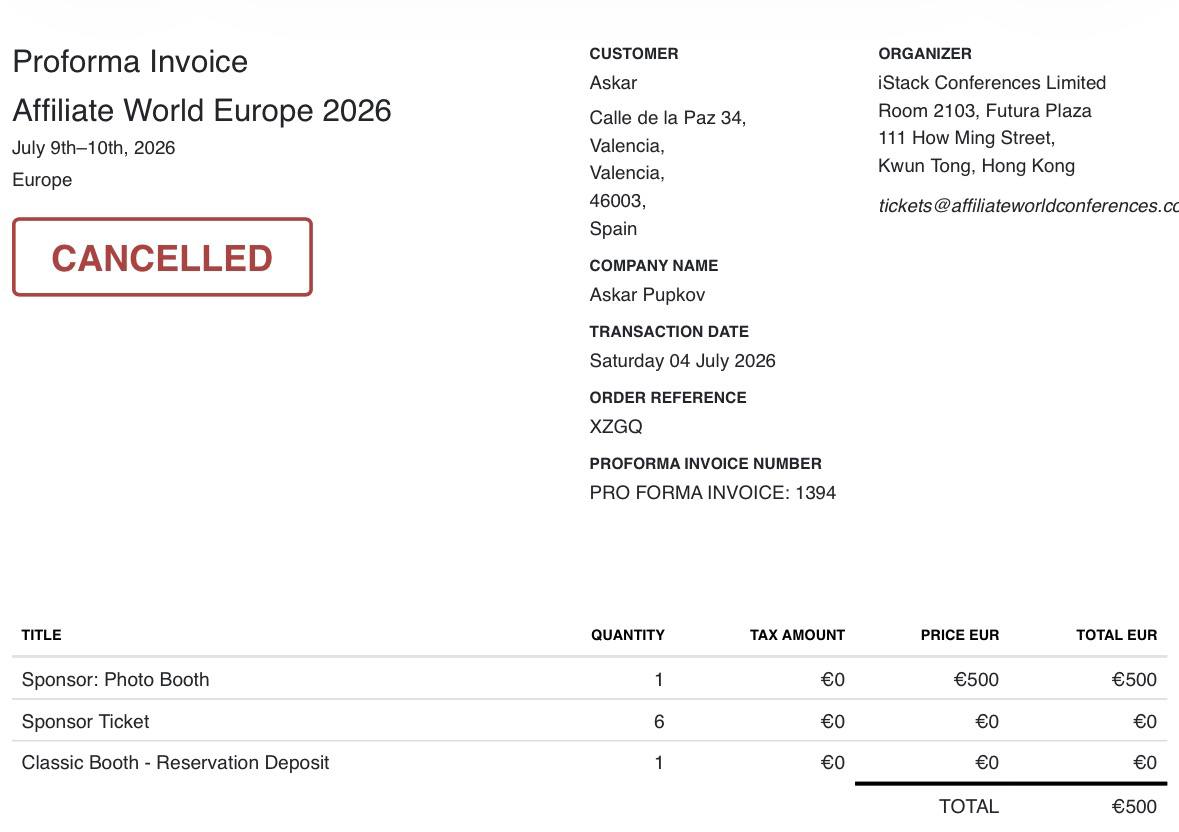Click Classic Booth - Reservation Deposit item
The height and width of the screenshot is (832, 1179).
tap(175, 763)
